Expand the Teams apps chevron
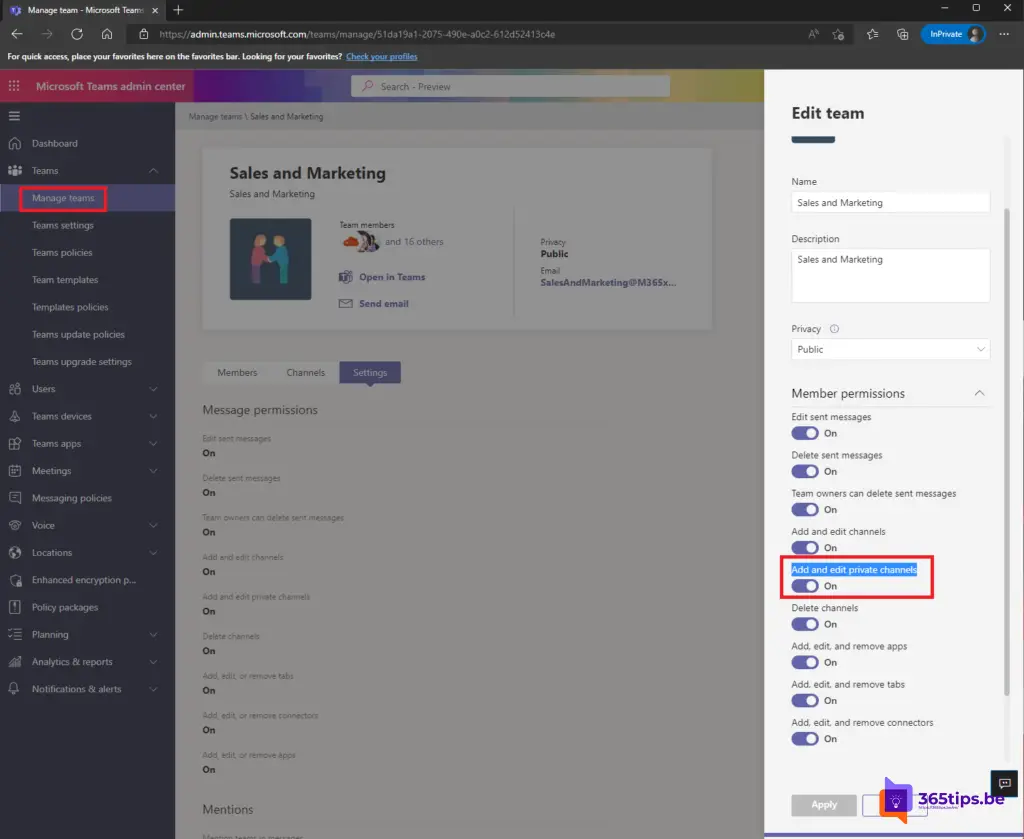 point(153,443)
